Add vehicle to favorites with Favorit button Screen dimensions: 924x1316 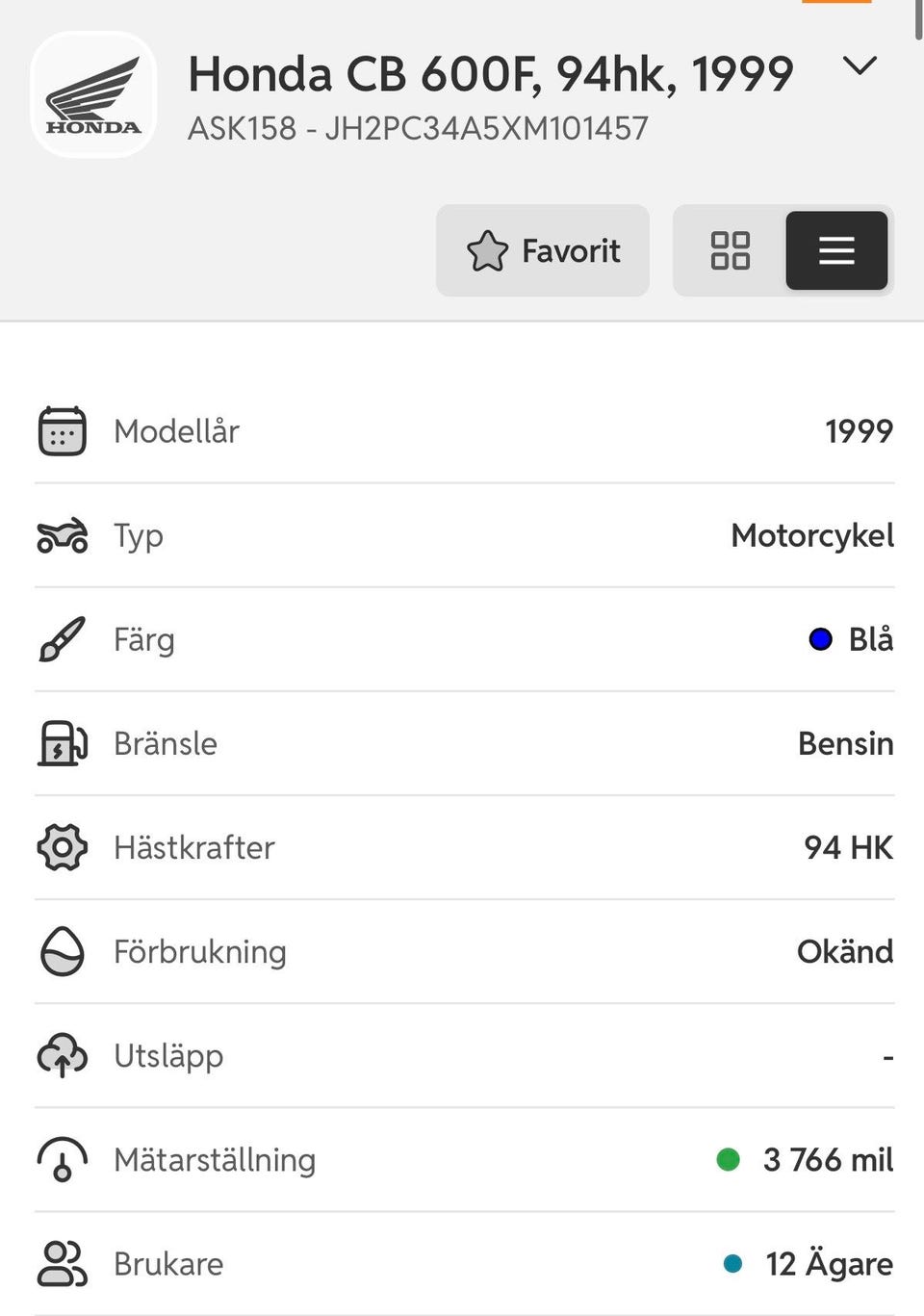[543, 250]
